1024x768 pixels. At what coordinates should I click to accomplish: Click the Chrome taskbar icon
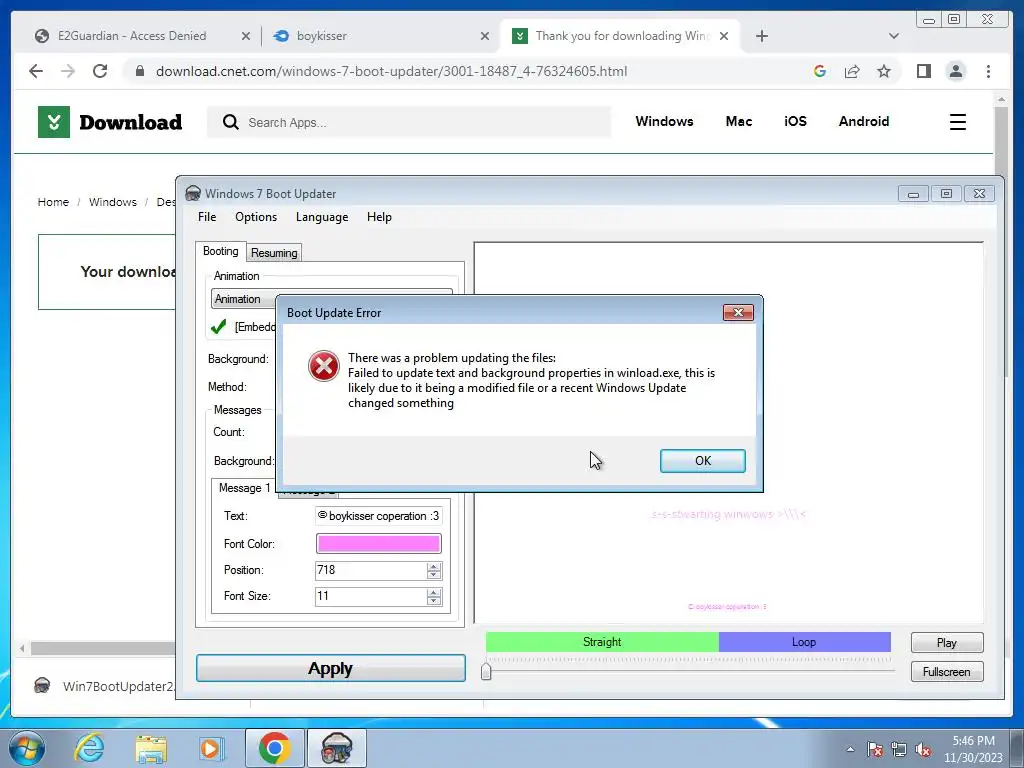[x=274, y=748]
